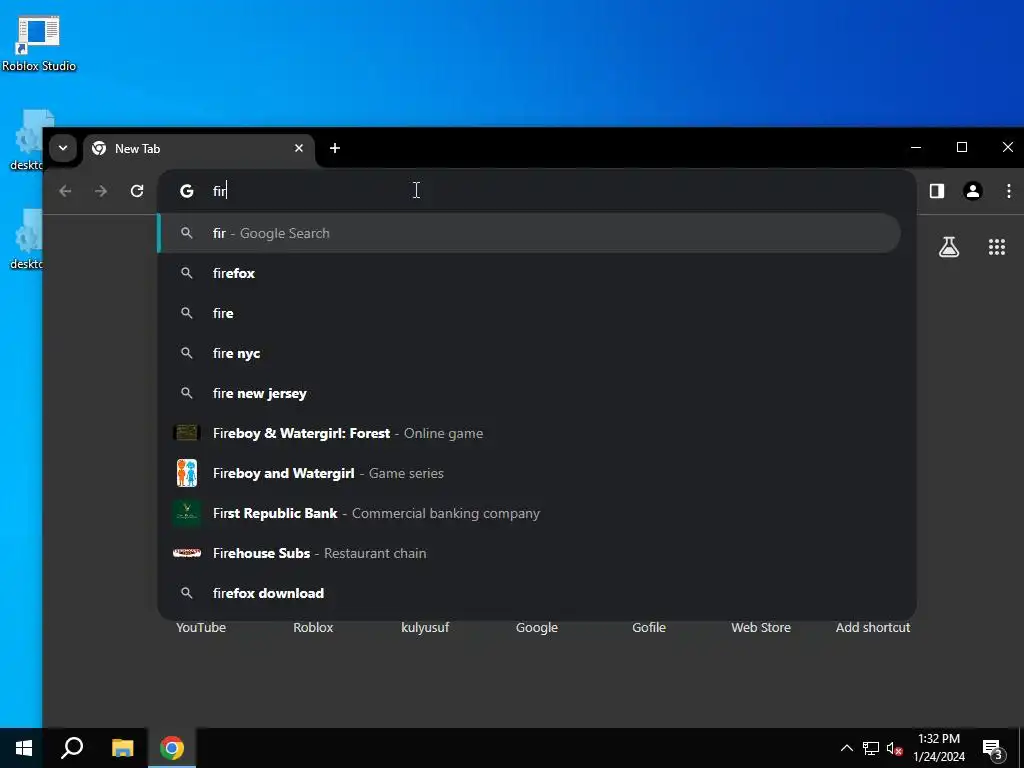1024x768 pixels.
Task: Select the New Tab browser tab
Action: point(199,149)
